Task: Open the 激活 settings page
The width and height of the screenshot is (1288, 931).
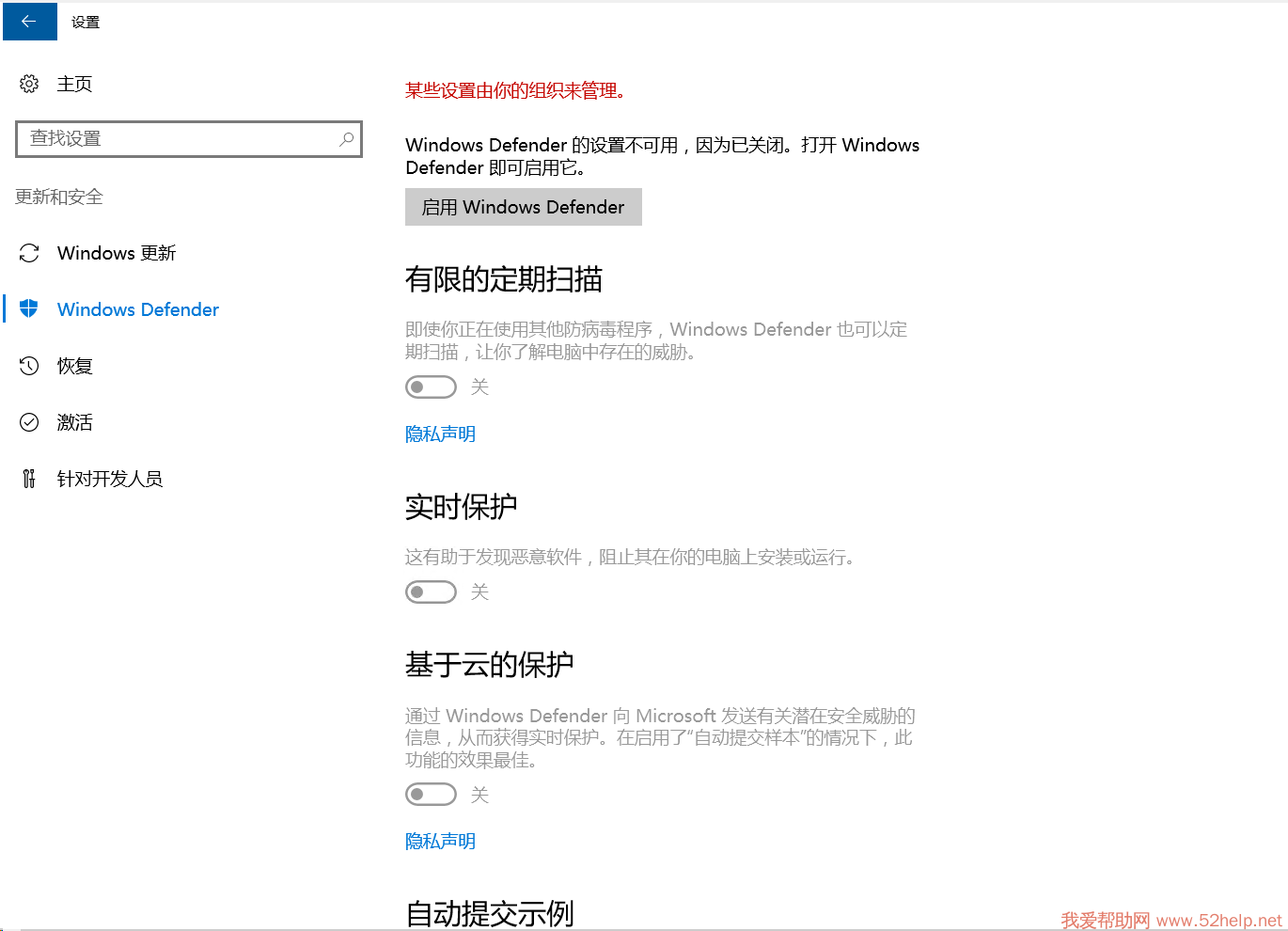Action: [75, 422]
